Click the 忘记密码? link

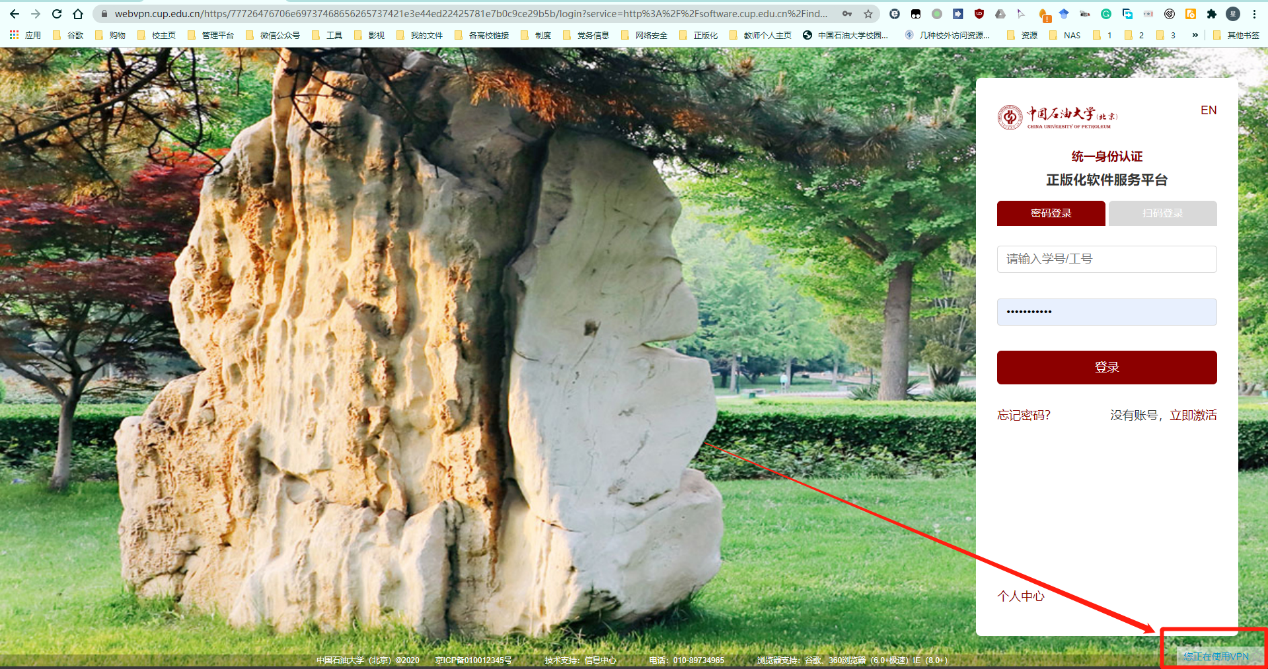click(x=1024, y=415)
